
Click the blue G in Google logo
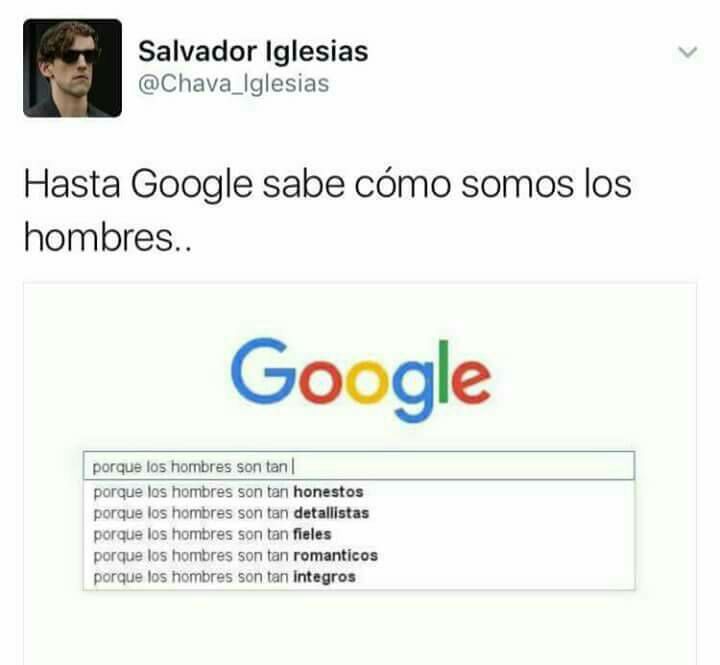coord(264,371)
